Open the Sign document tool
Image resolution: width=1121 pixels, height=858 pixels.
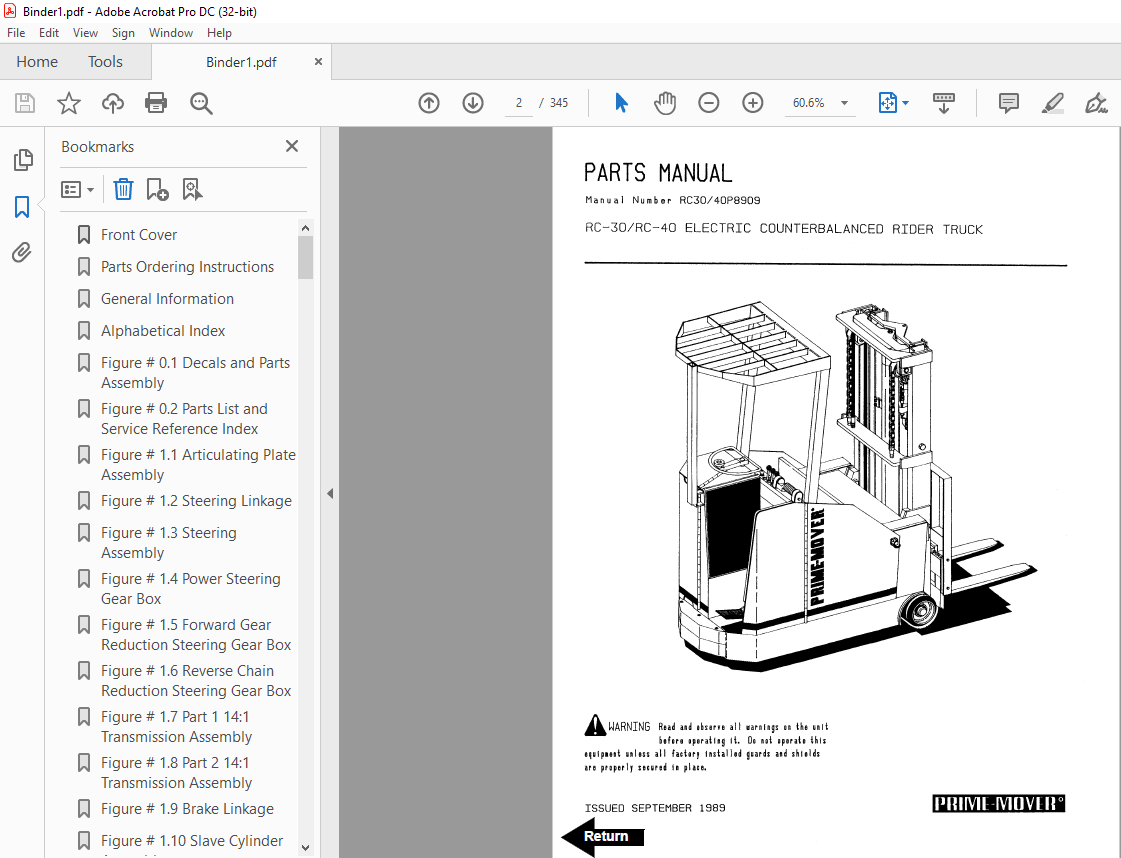pyautogui.click(x=1096, y=103)
